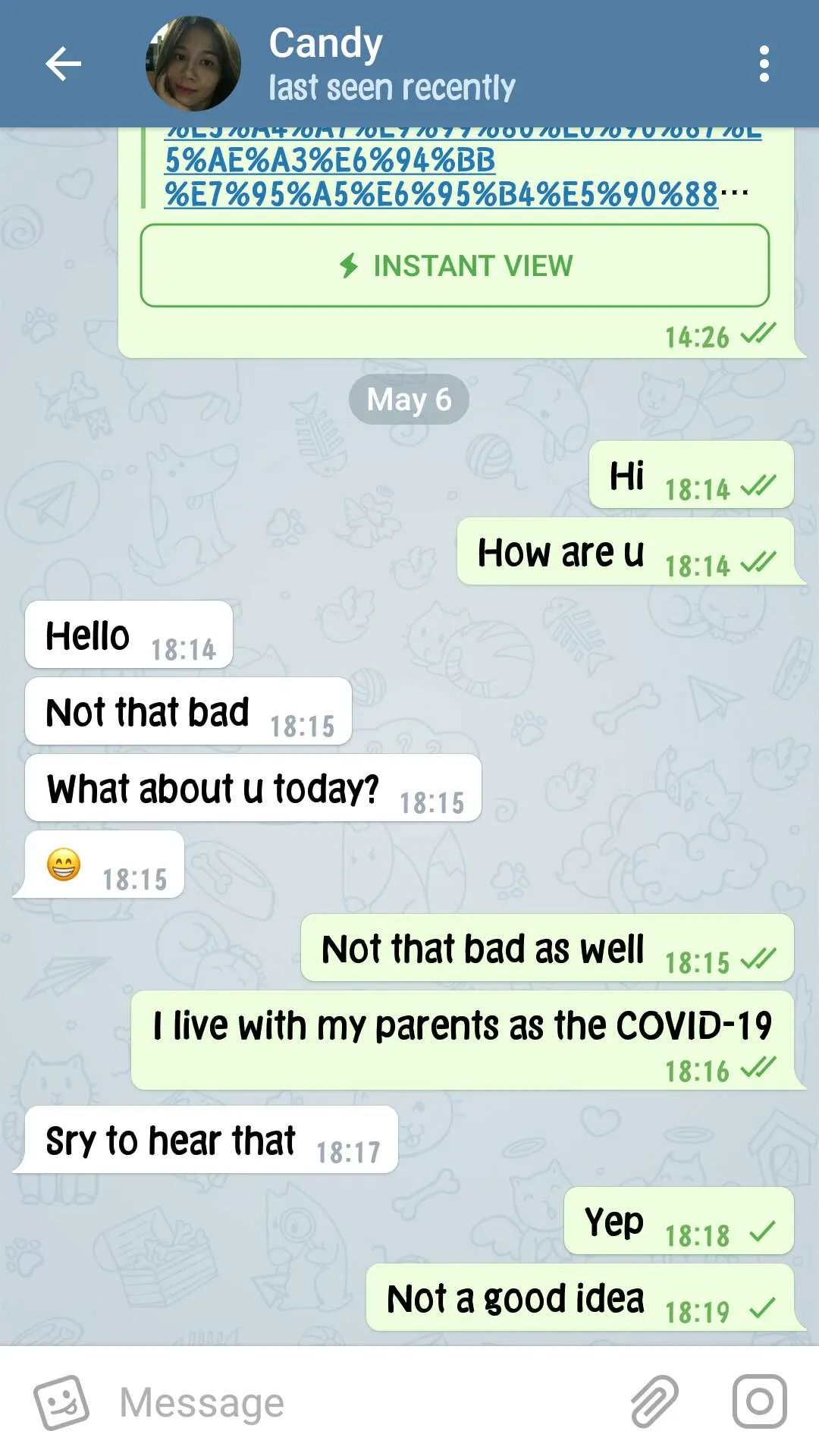Tap the 'last seen recently' status text
Image resolution: width=819 pixels, height=1456 pixels.
pos(392,88)
